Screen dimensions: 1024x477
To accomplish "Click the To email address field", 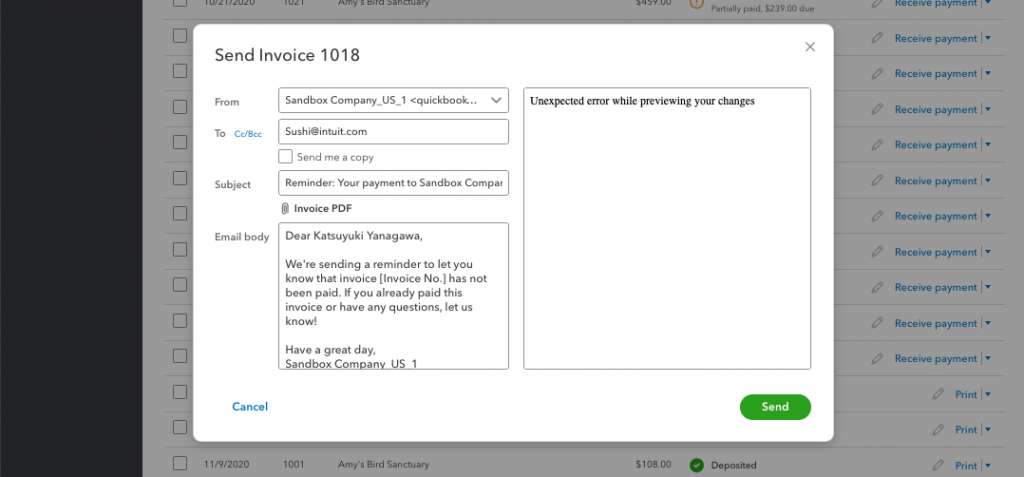I will (x=393, y=131).
